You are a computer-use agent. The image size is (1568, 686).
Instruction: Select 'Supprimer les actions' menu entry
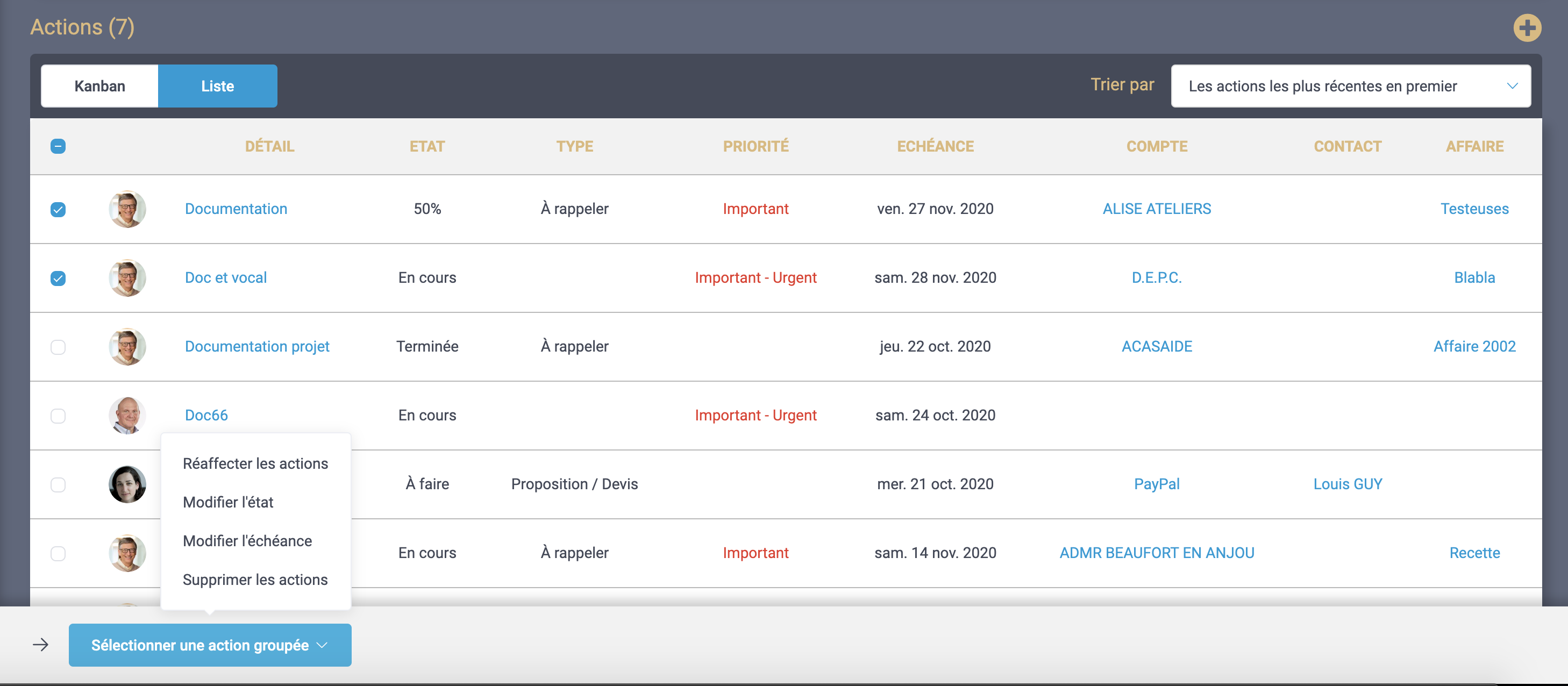coord(255,579)
